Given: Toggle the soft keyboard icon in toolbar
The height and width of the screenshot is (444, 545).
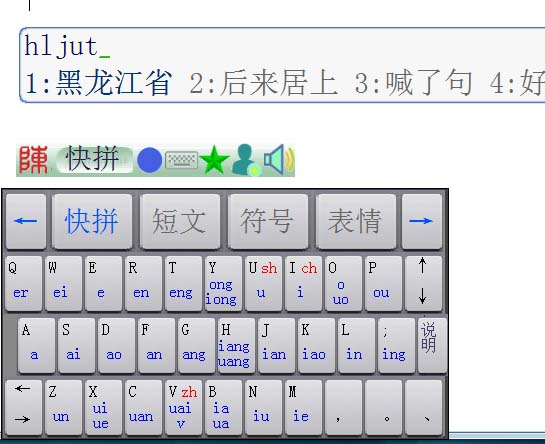Looking at the screenshot, I should point(181,160).
